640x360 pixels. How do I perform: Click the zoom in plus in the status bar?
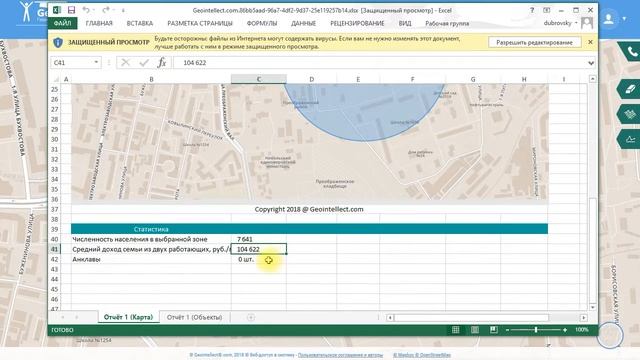tap(565, 330)
